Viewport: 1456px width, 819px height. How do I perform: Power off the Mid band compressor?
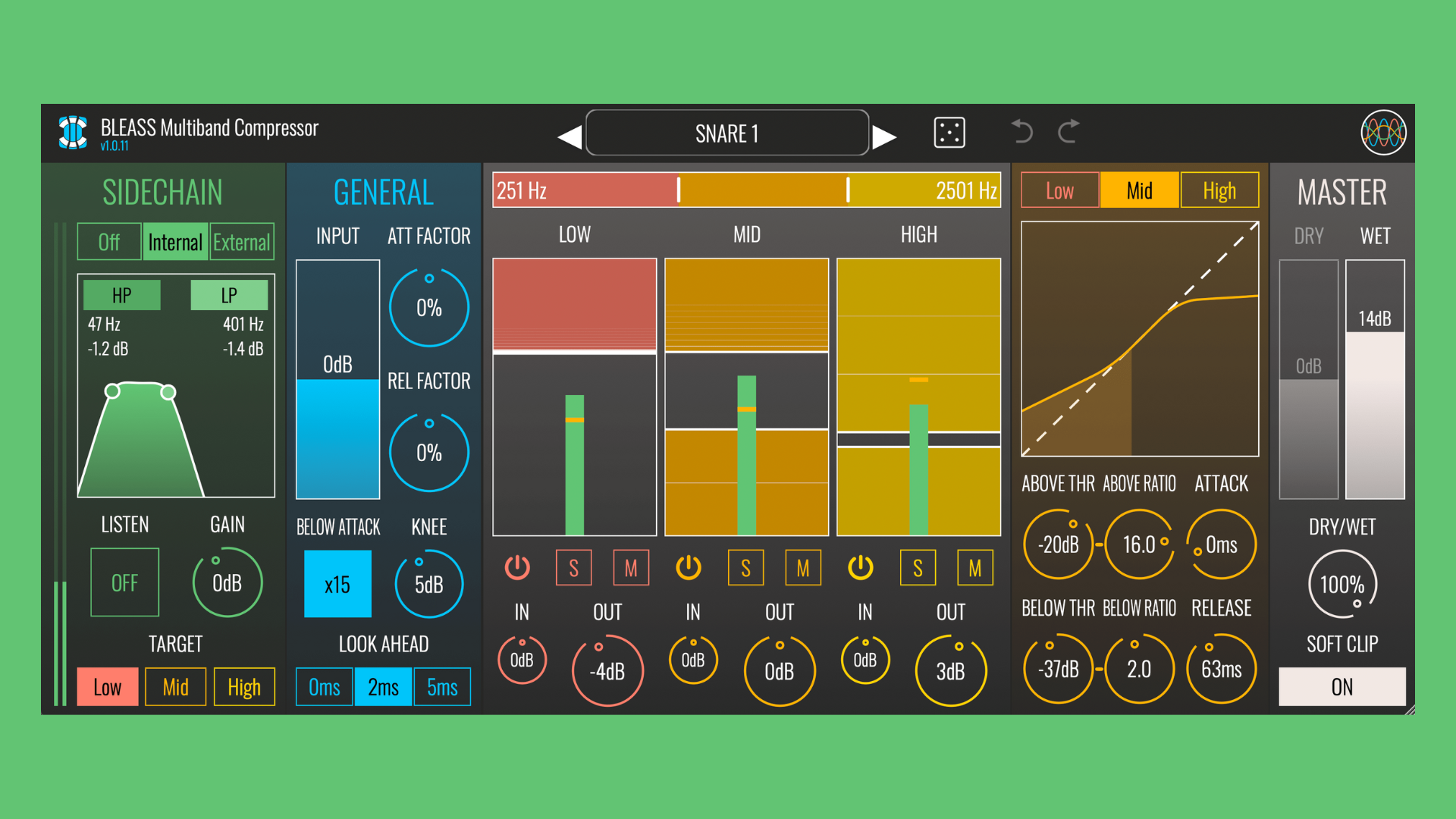689,567
